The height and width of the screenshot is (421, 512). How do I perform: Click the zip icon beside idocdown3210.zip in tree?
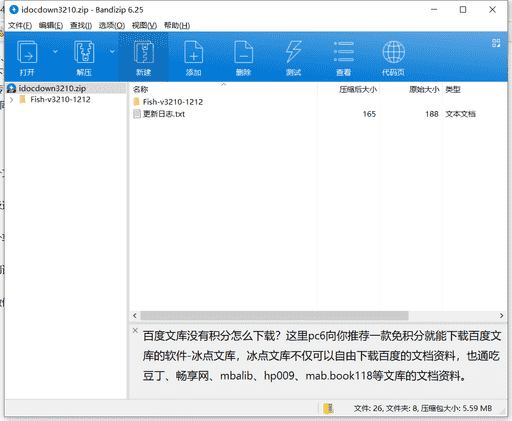(x=12, y=88)
